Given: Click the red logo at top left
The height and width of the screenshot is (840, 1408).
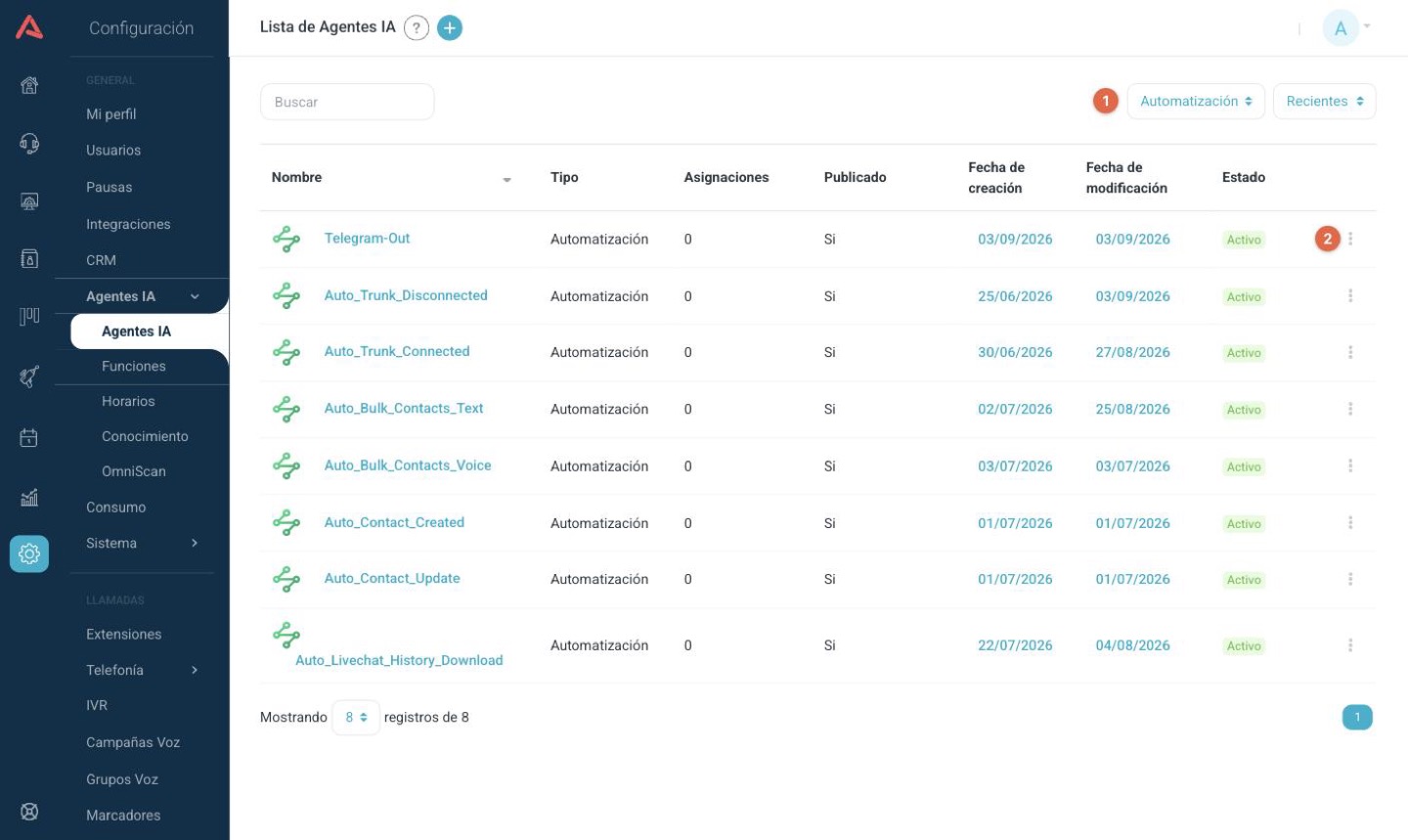Looking at the screenshot, I should coord(29,27).
